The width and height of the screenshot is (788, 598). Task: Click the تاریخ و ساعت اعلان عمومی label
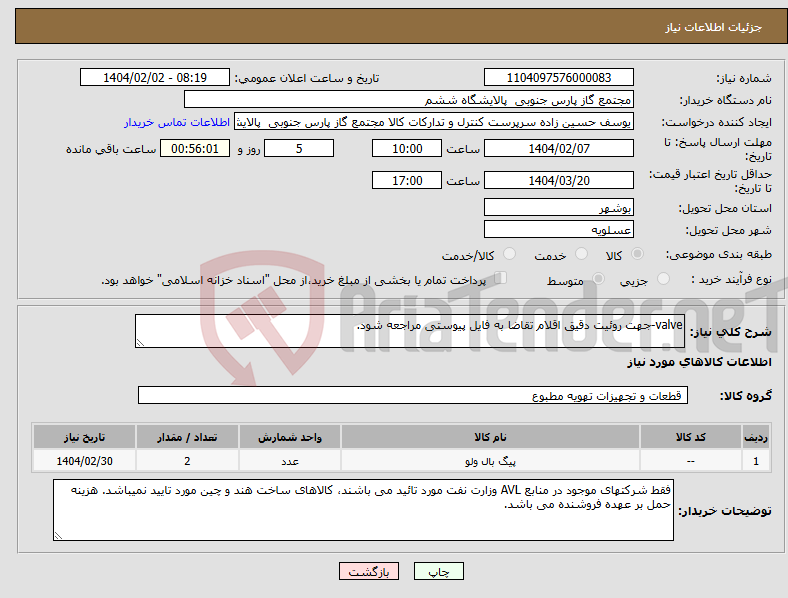pyautogui.click(x=307, y=78)
